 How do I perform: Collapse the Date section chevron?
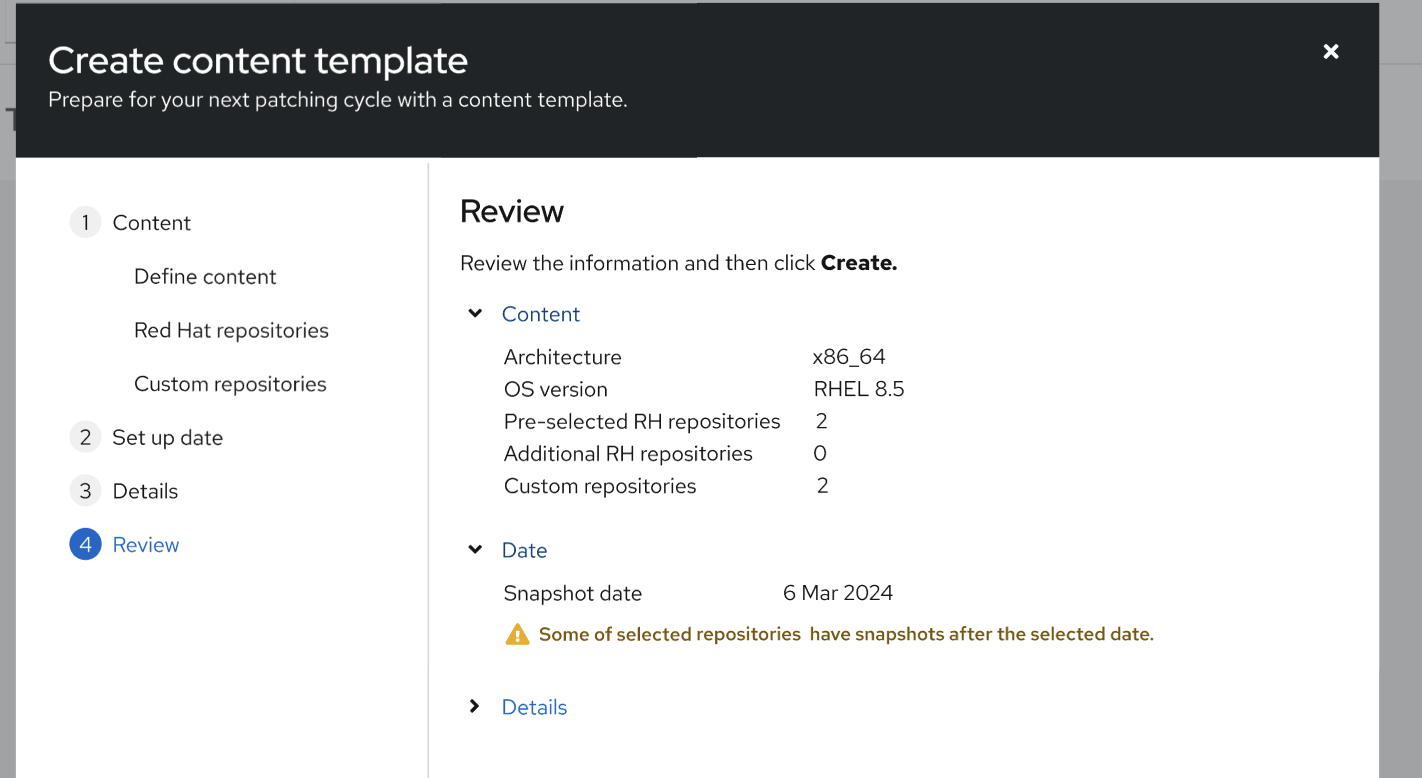475,550
